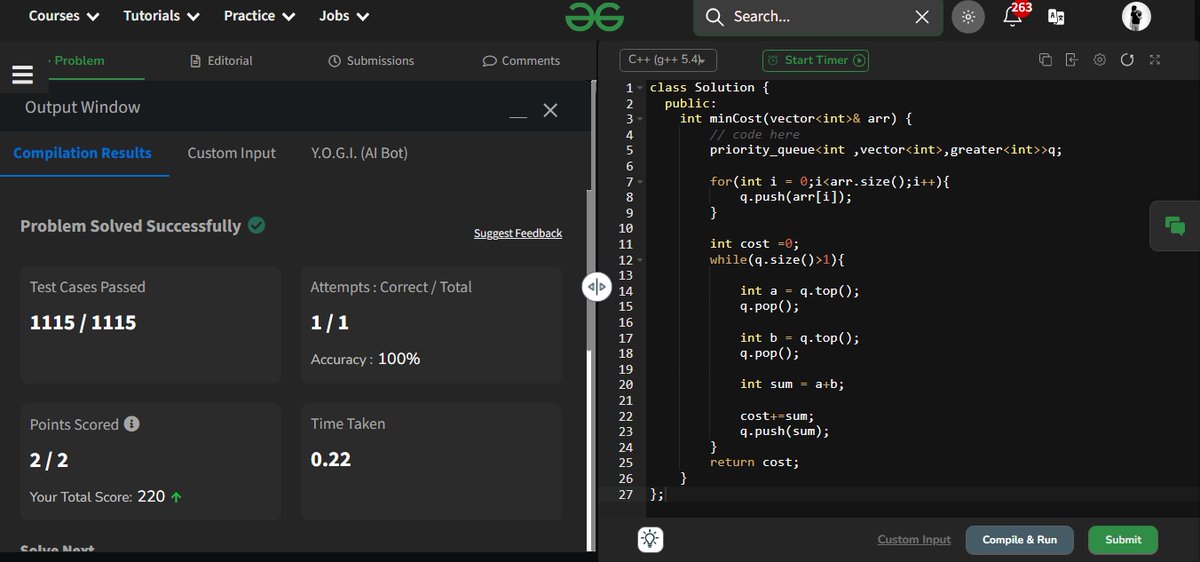Collapse code fold arrow at line 1

[x=640, y=88]
